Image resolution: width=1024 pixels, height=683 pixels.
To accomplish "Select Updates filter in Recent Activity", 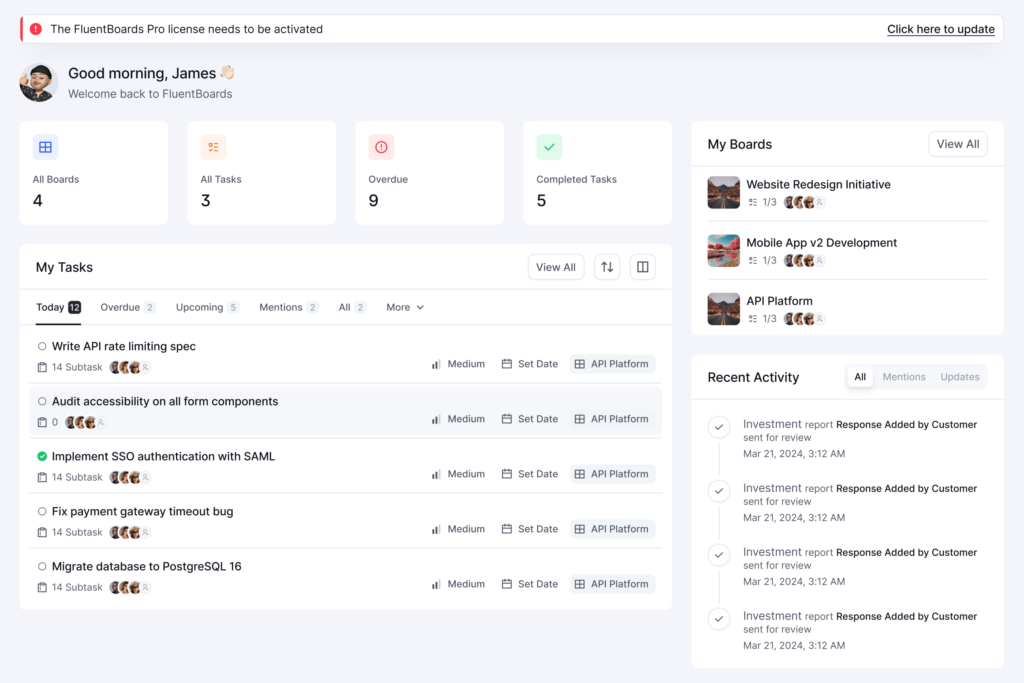I will coord(959,377).
